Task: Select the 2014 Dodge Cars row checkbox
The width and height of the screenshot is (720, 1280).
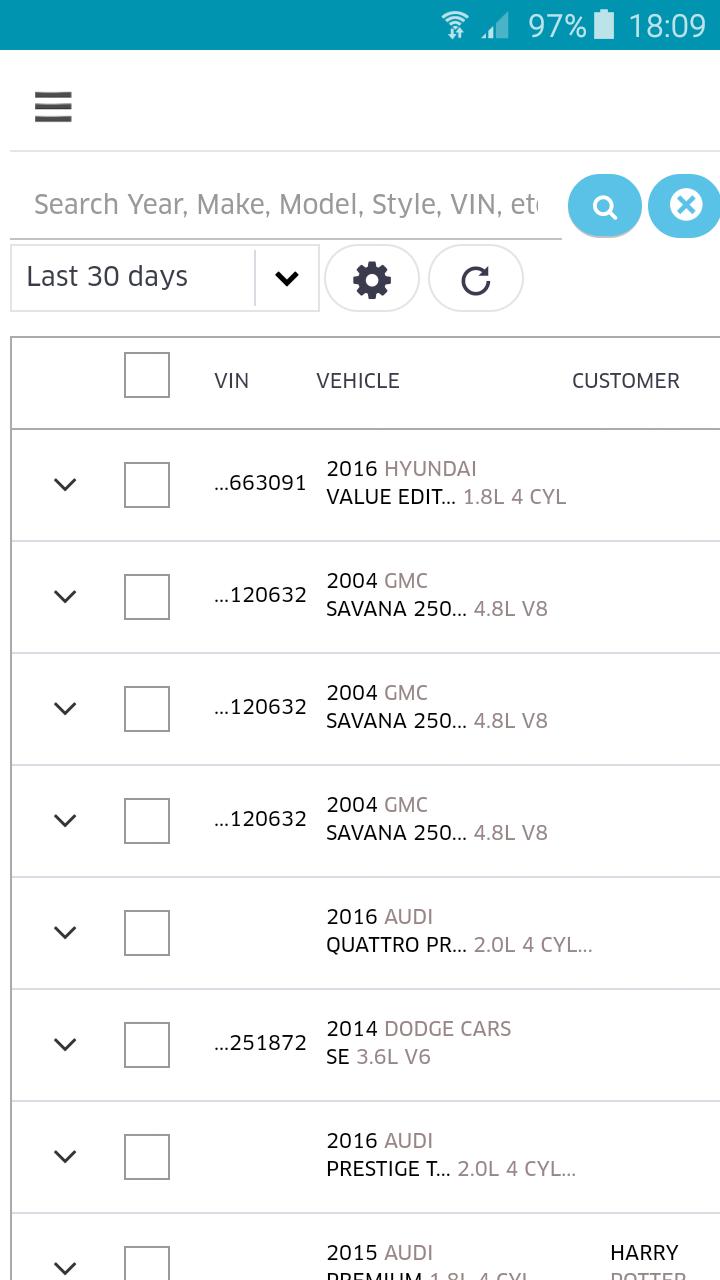Action: pyautogui.click(x=147, y=1045)
